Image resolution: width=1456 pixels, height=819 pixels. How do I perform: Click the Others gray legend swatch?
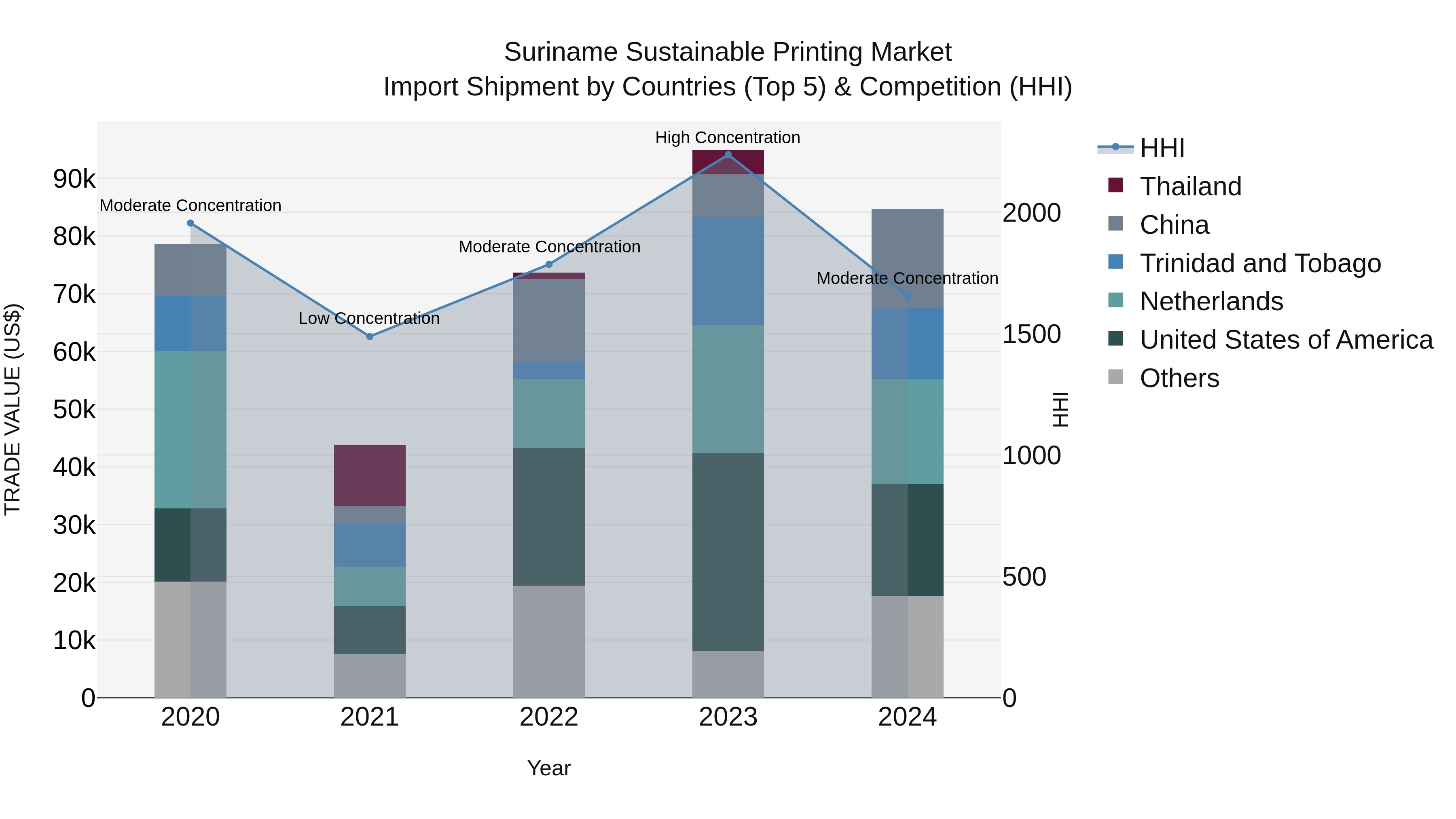coord(1116,377)
